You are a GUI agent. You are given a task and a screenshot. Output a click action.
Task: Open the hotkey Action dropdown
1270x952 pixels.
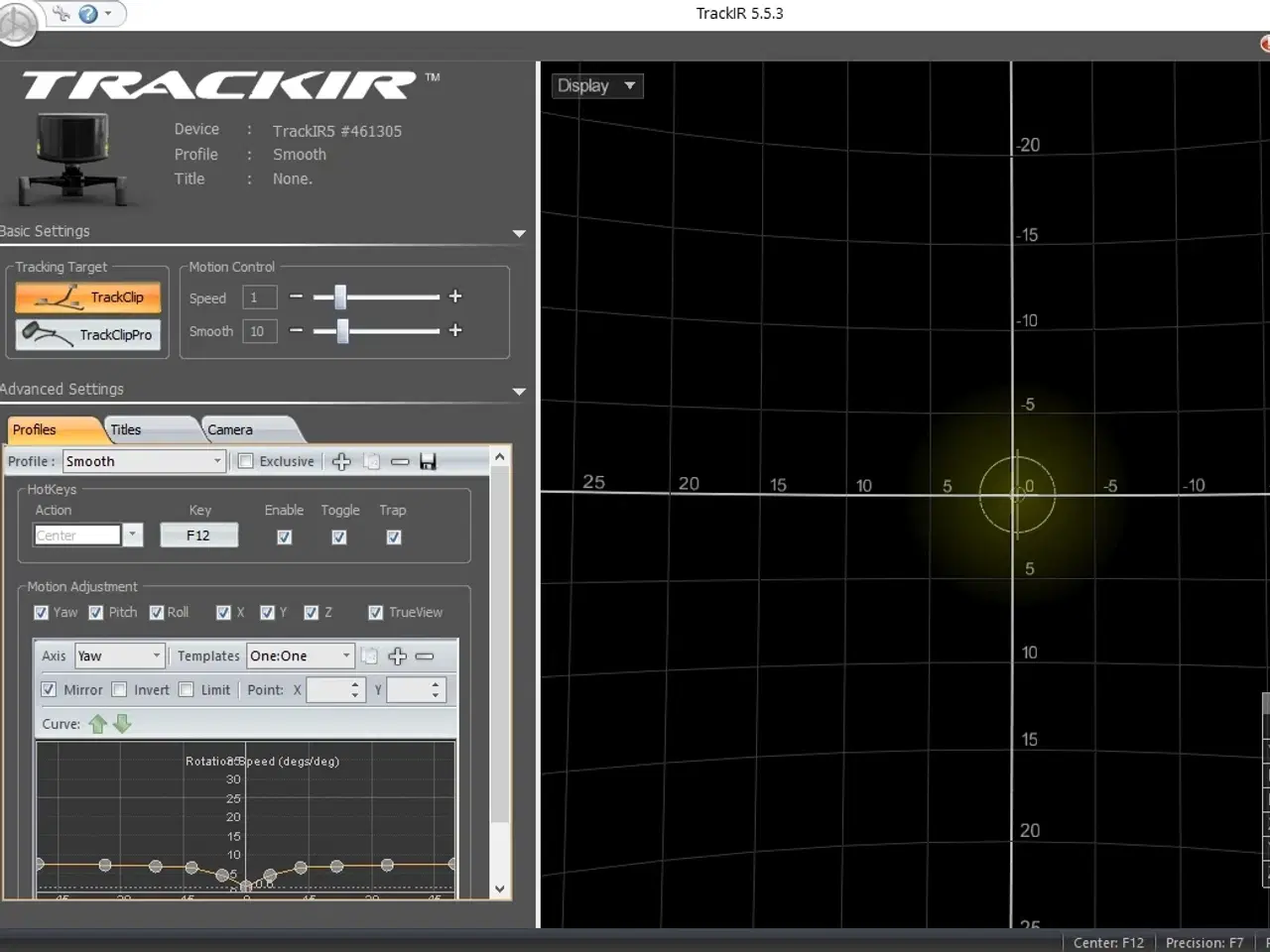(x=132, y=535)
